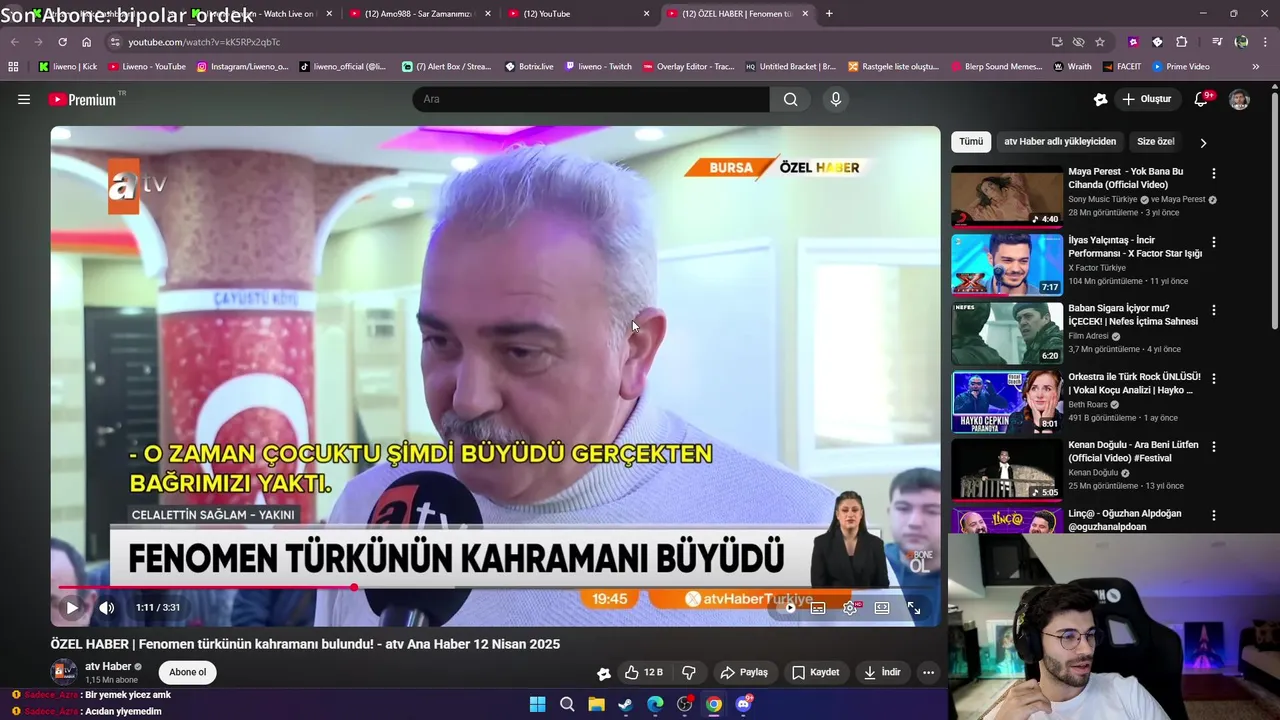Bookmark this page with star
The image size is (1280, 720).
click(1100, 42)
